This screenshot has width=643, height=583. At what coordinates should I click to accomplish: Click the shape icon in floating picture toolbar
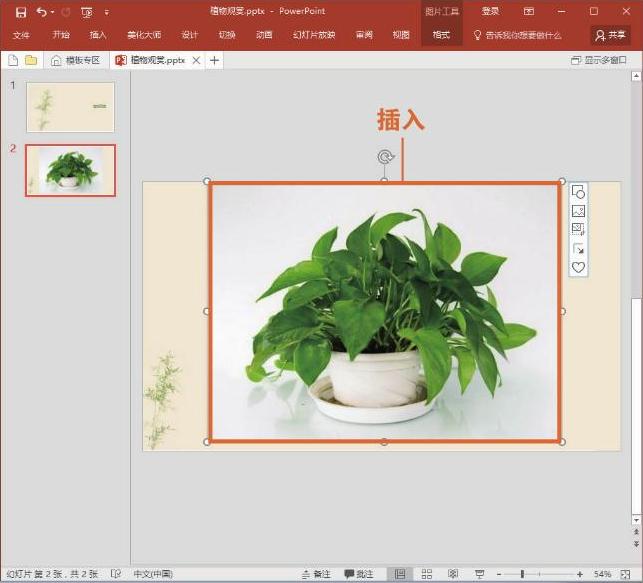point(578,192)
